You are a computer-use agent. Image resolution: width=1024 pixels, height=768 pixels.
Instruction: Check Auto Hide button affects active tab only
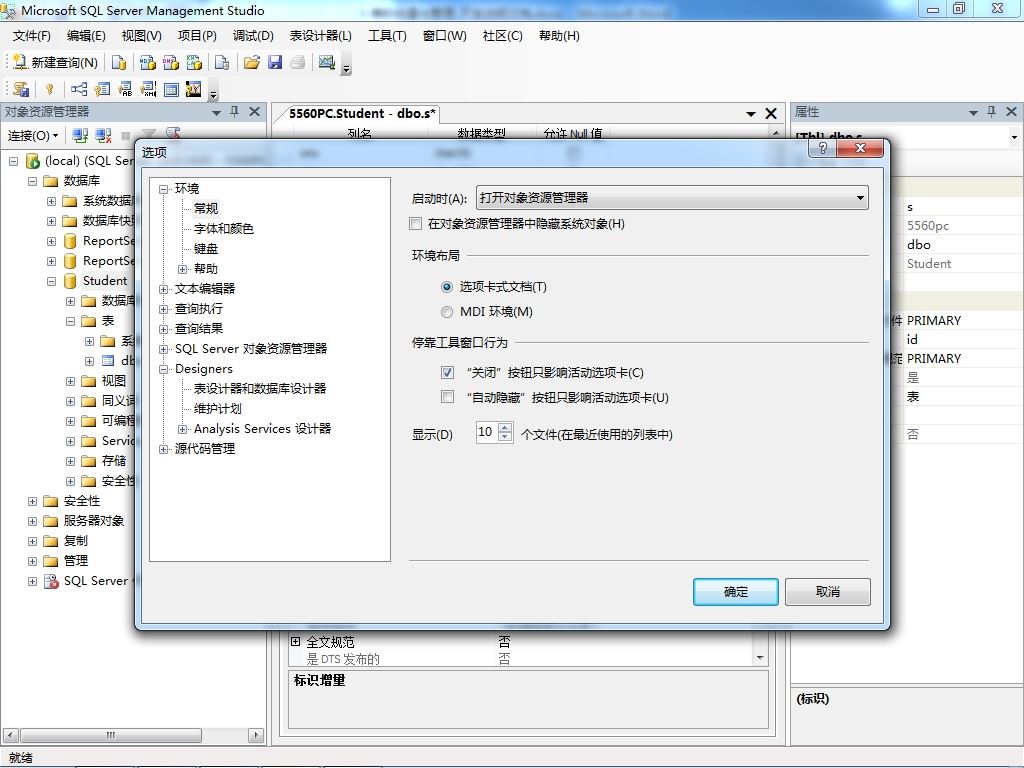[447, 397]
